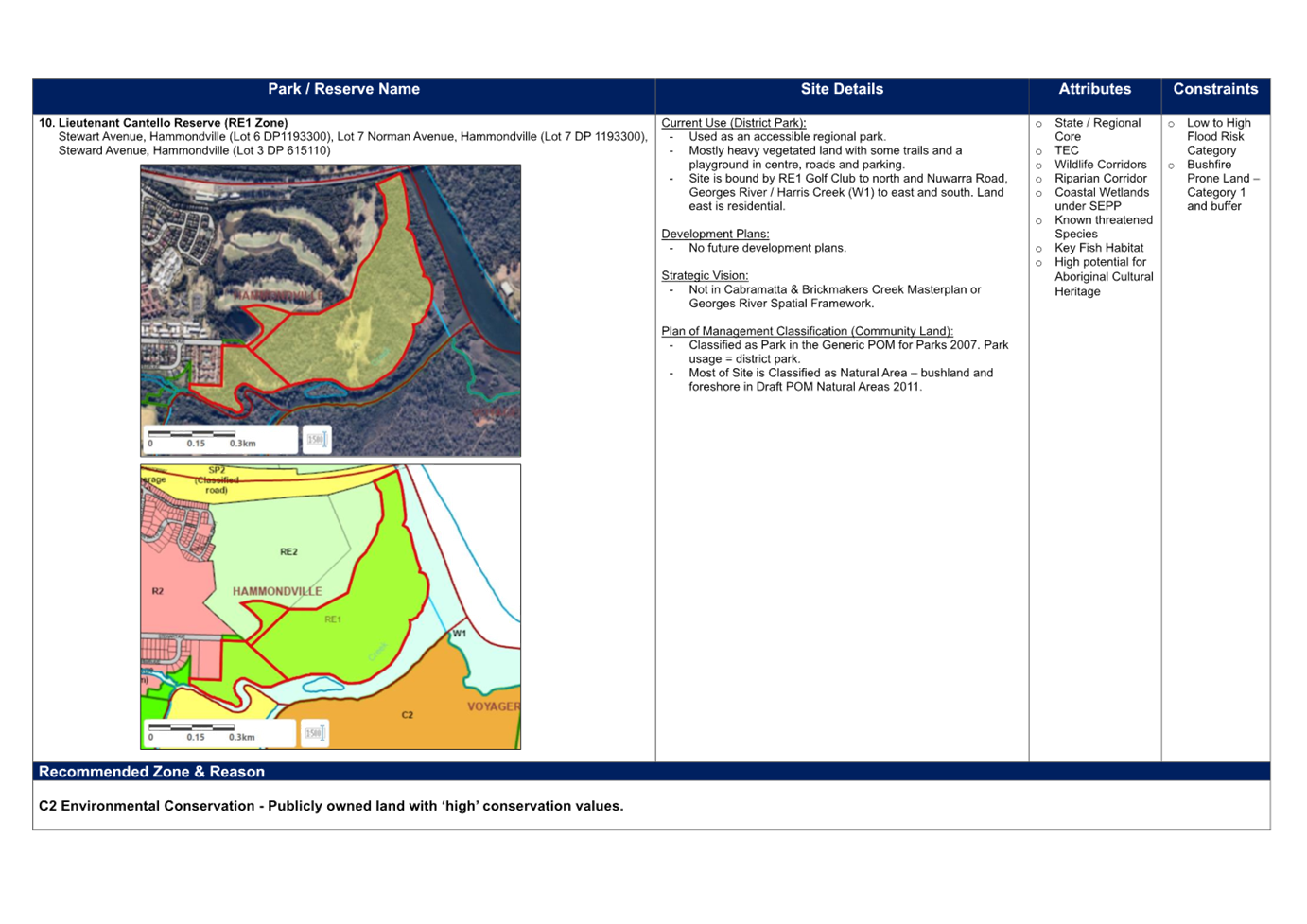The width and height of the screenshot is (1307, 924).
Task: Select 'Used as an accessible regional park.' bullet
Action: tap(787, 137)
